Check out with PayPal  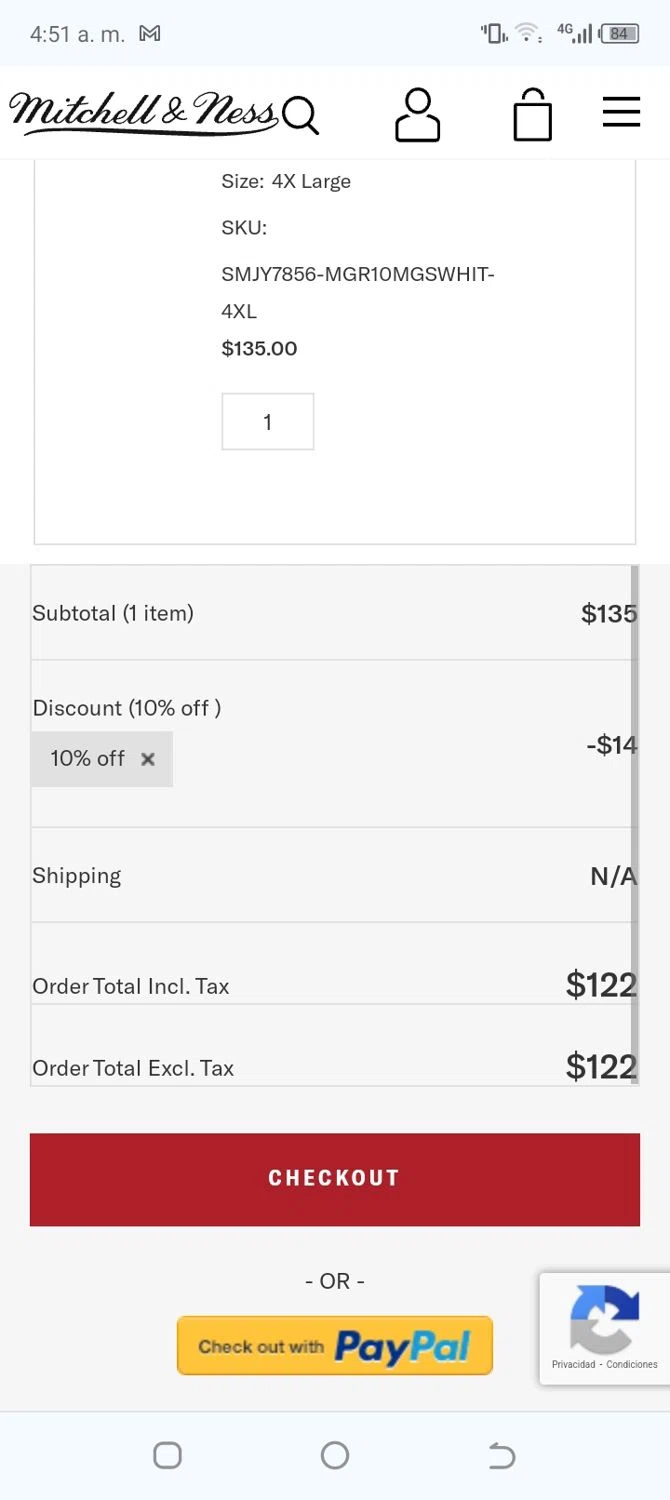[335, 1346]
